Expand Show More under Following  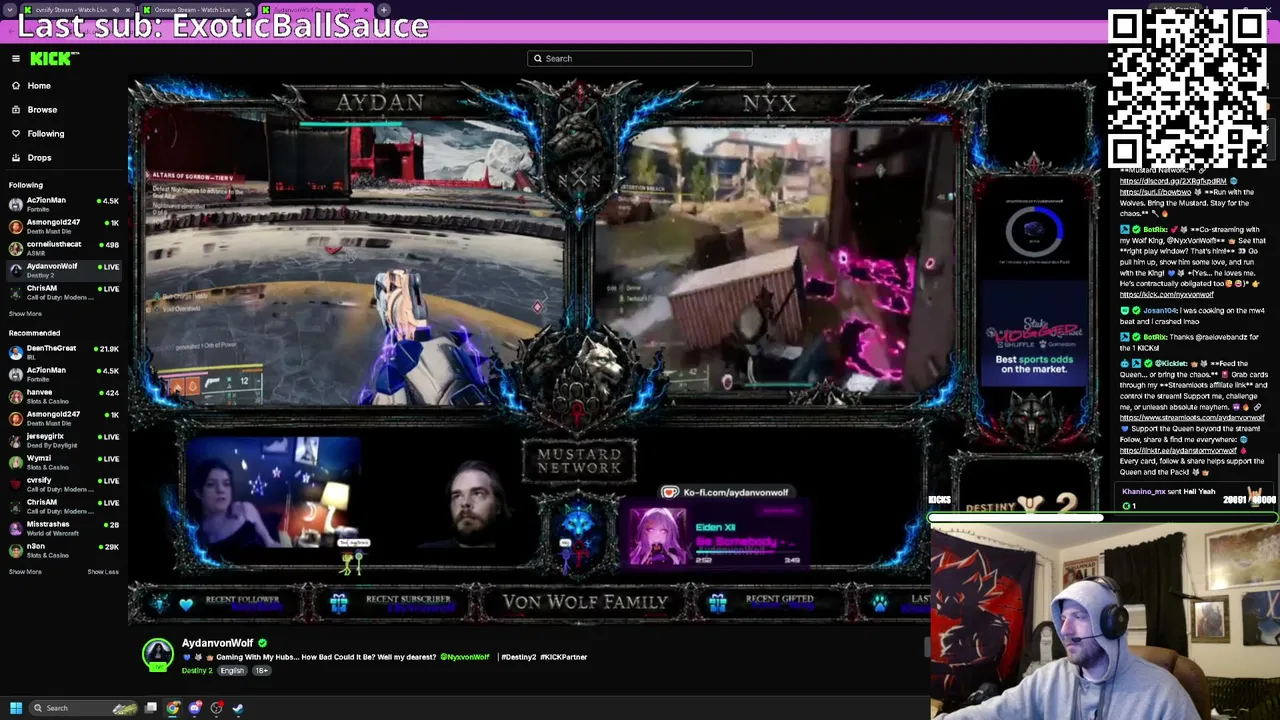[x=25, y=314]
